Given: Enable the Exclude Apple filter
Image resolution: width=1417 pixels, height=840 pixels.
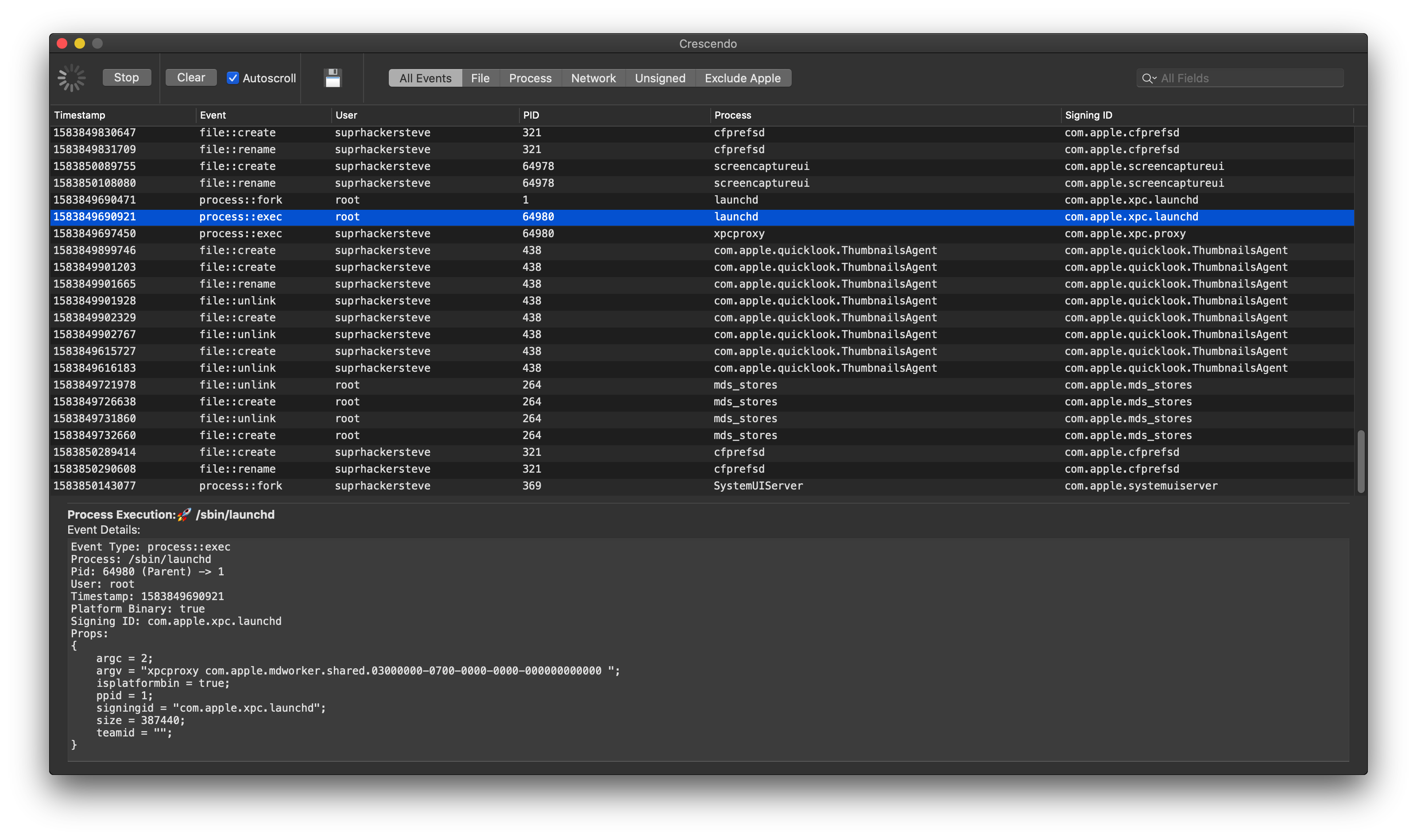Looking at the screenshot, I should 742,78.
